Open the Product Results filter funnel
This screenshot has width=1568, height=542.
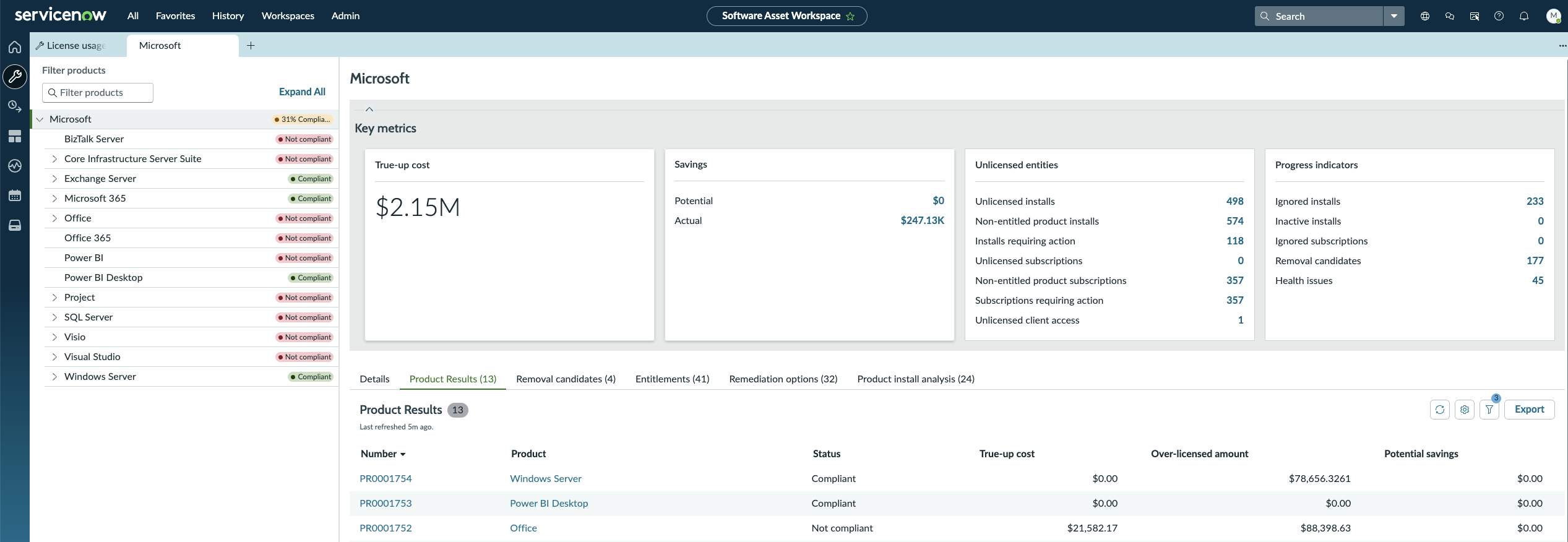point(1489,410)
